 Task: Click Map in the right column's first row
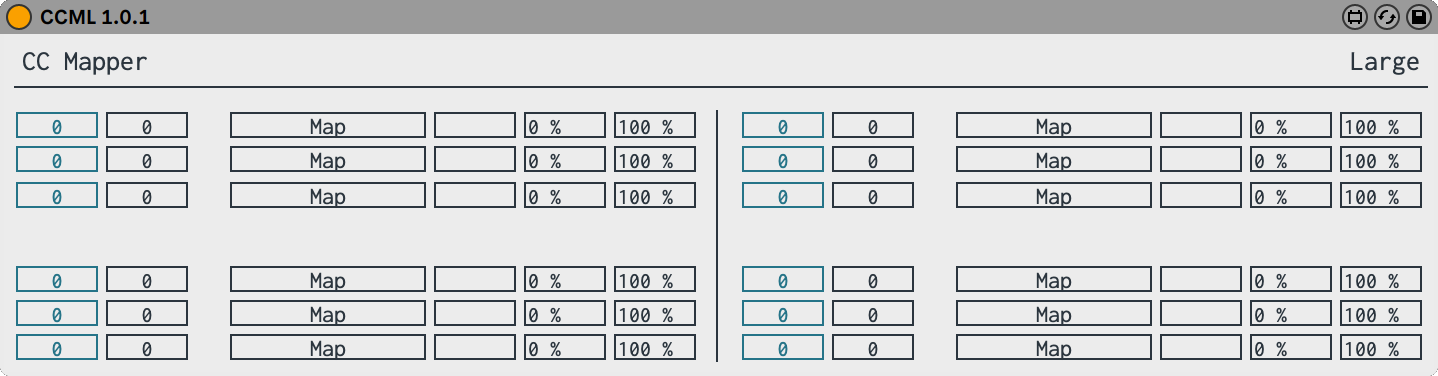point(1054,125)
